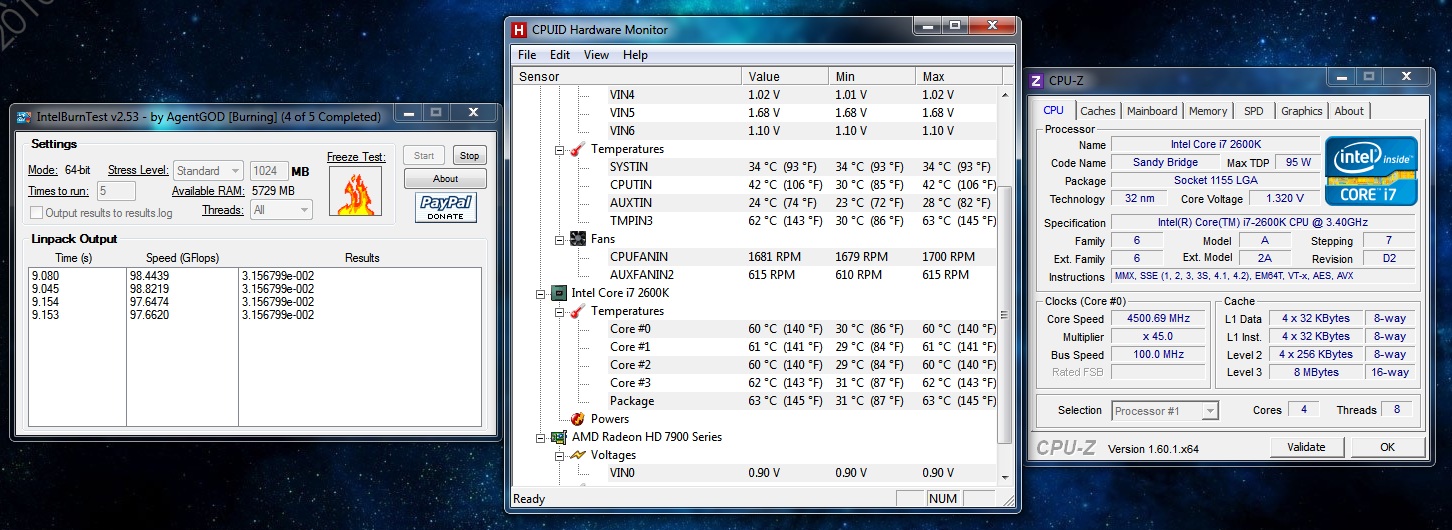Open the Edit menu in HWMonitor
Screen dimensions: 1452x530
click(x=560, y=55)
